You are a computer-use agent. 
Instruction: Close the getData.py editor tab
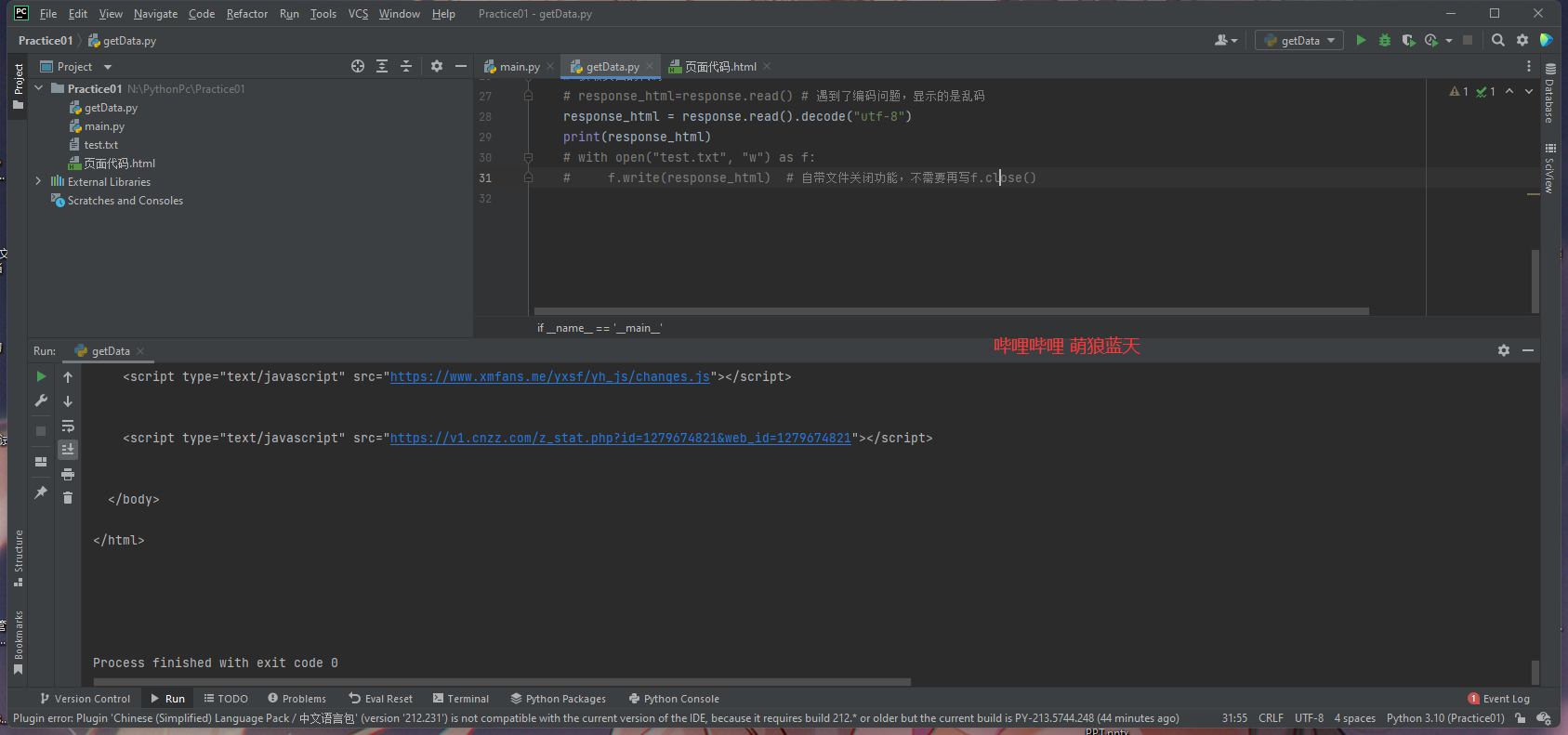tap(650, 66)
